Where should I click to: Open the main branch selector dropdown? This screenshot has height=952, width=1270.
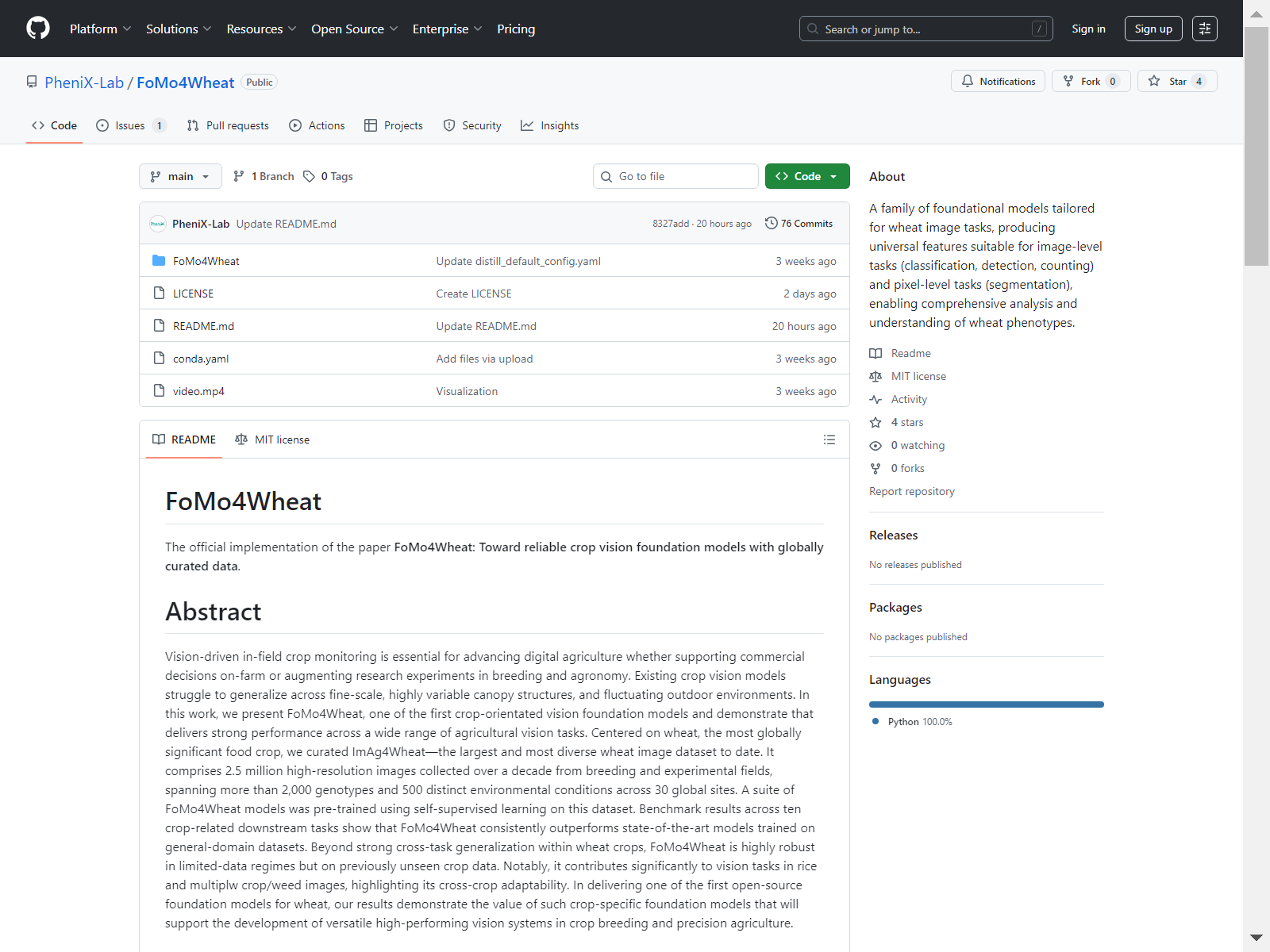point(180,176)
